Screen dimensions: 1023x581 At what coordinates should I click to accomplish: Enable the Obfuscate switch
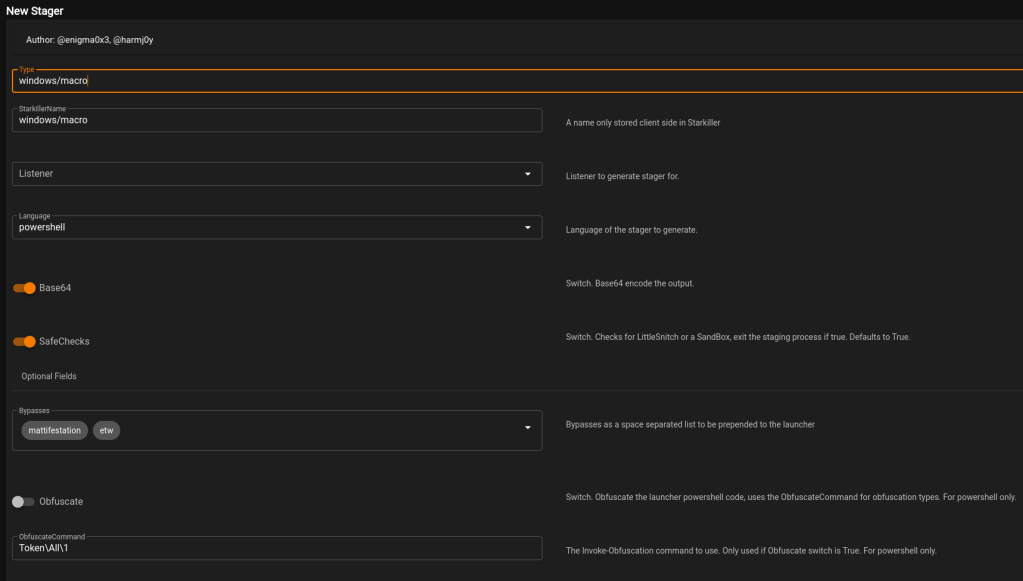(x=23, y=501)
